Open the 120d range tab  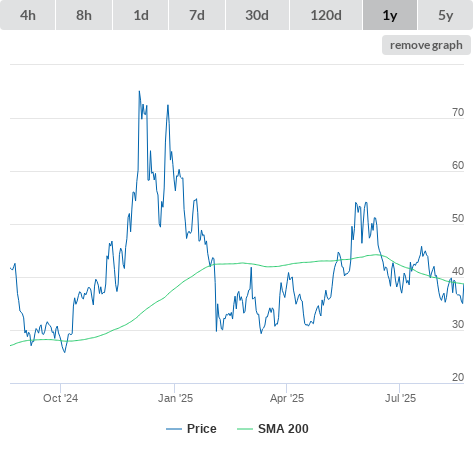click(326, 15)
